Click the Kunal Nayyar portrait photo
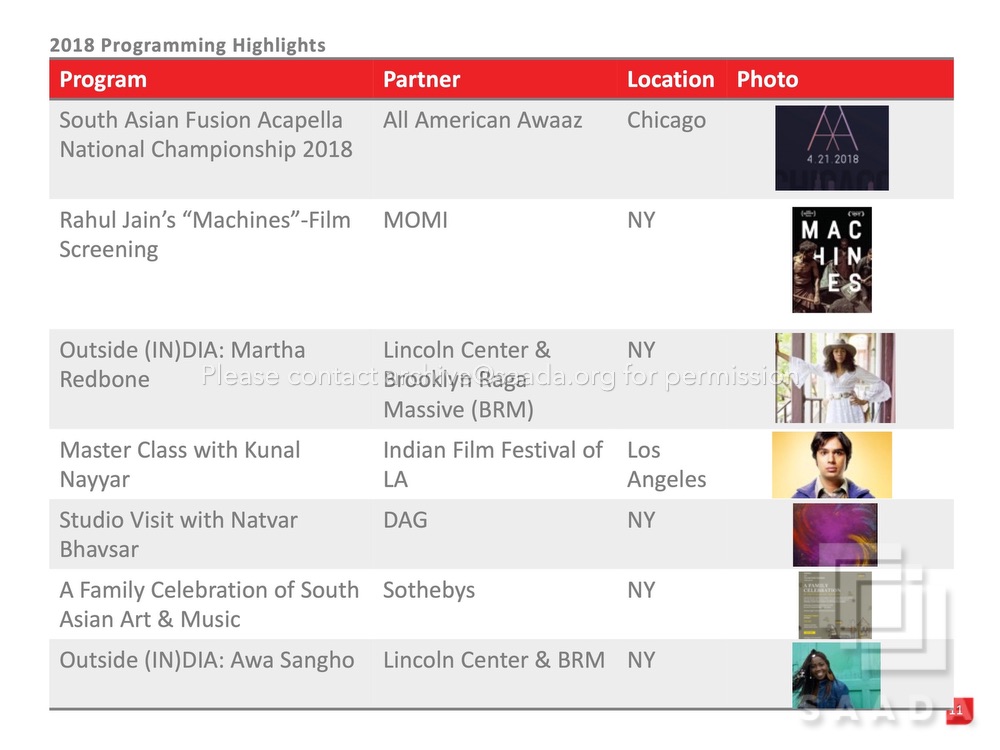This screenshot has width=1000, height=750. coord(832,465)
